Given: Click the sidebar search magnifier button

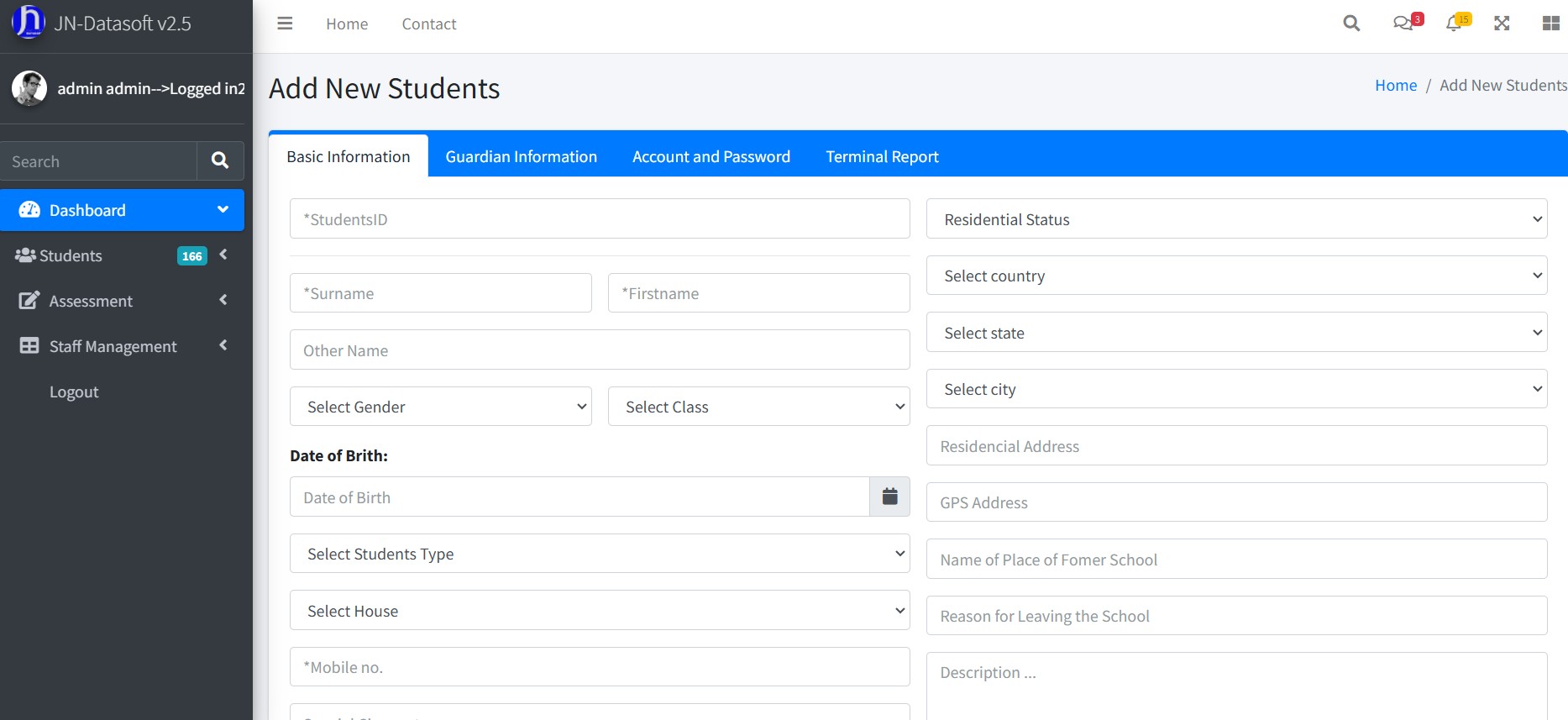Looking at the screenshot, I should pyautogui.click(x=220, y=160).
